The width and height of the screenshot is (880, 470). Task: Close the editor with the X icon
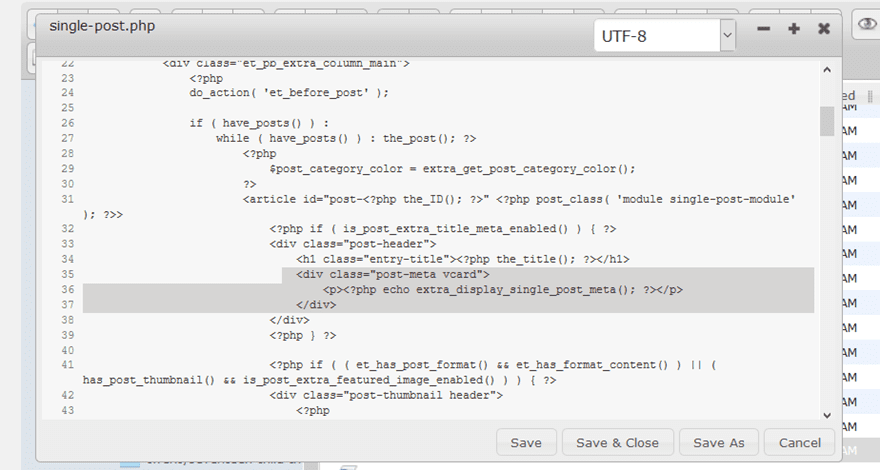(x=824, y=29)
